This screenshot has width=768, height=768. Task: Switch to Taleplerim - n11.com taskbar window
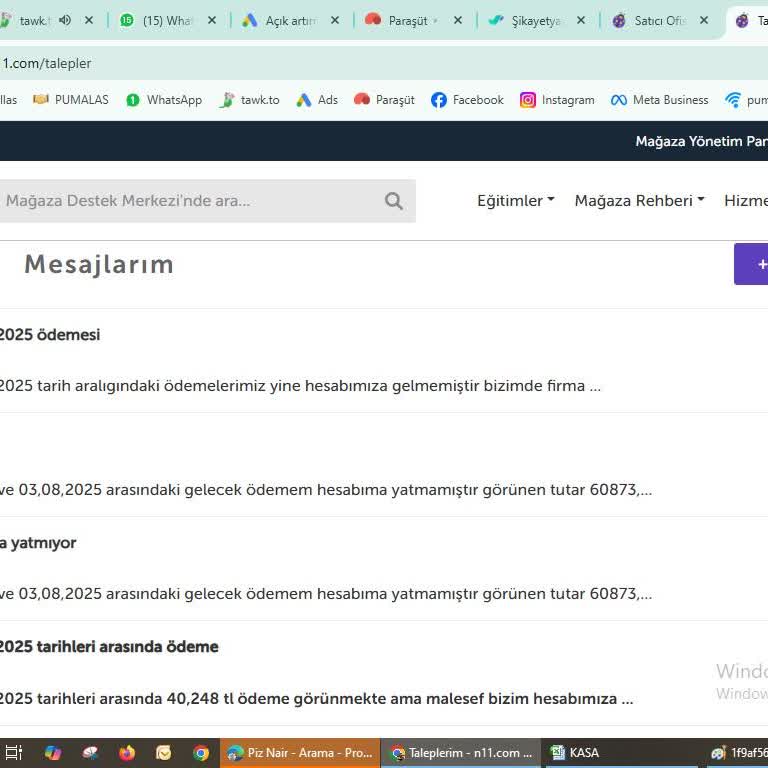pos(461,753)
